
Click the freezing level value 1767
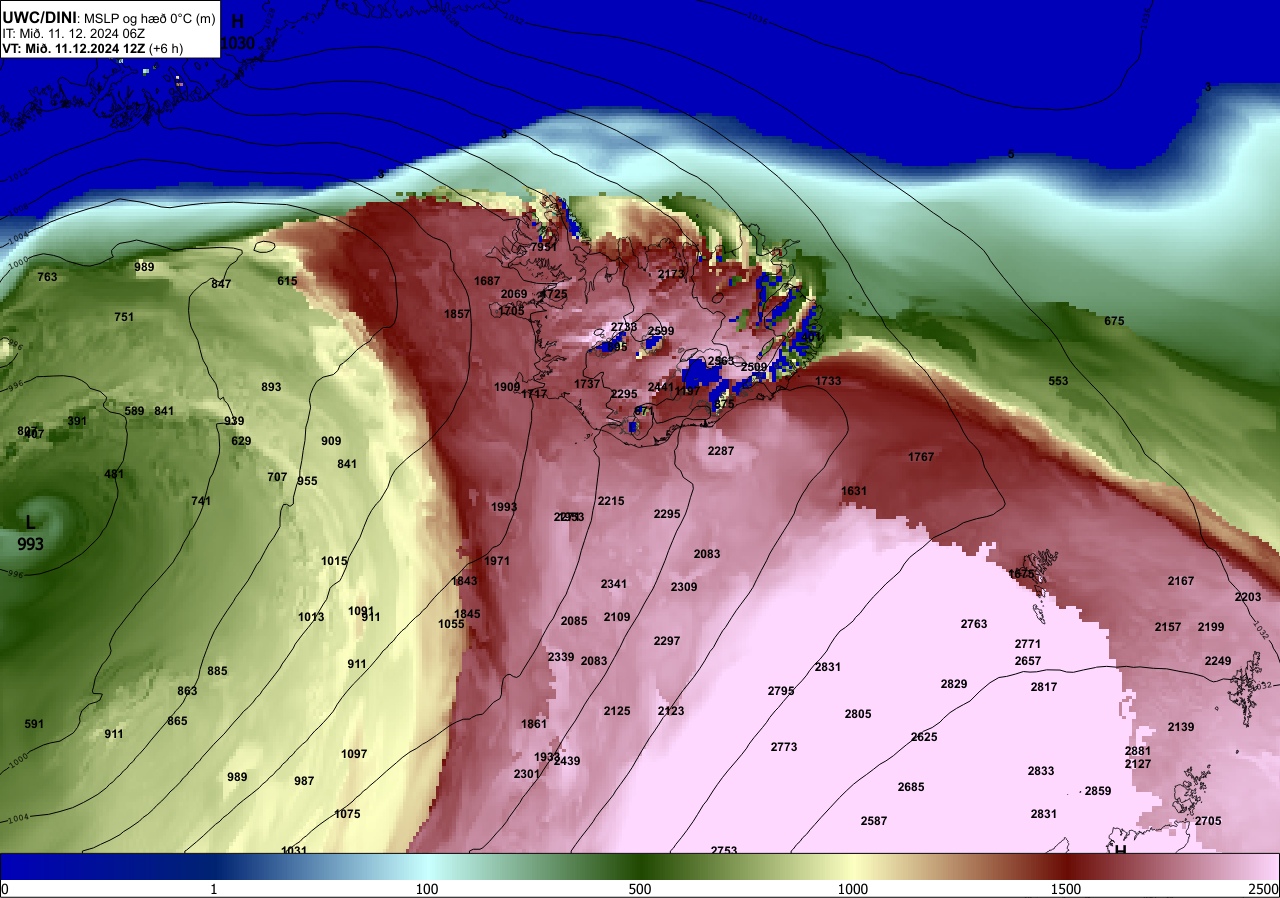pos(921,457)
